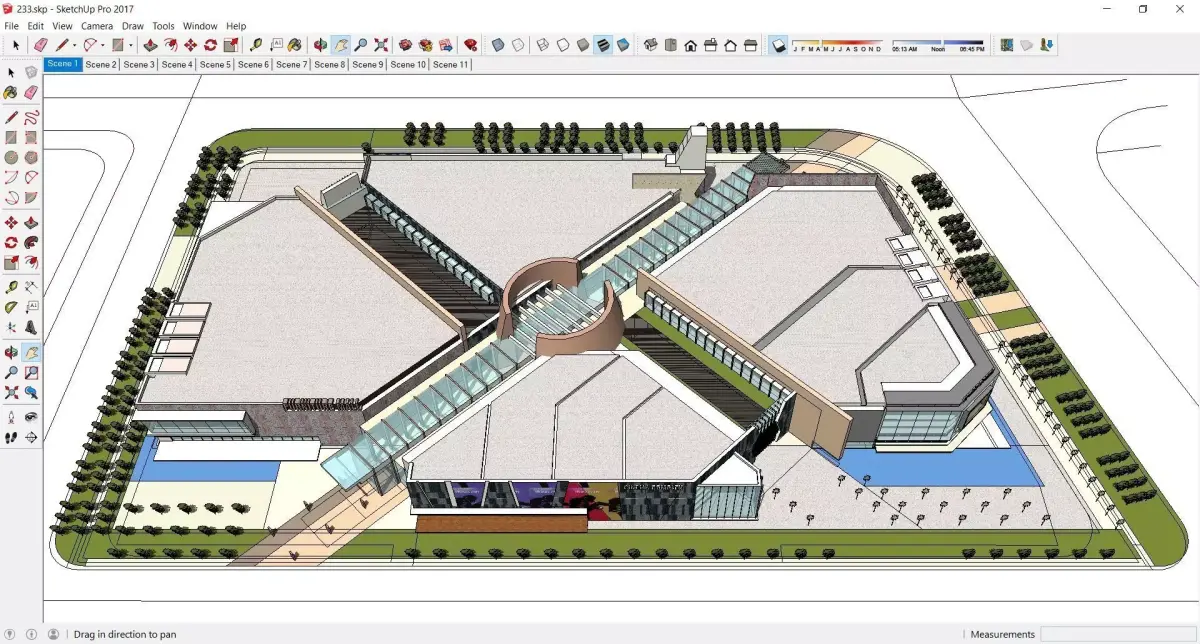The height and width of the screenshot is (644, 1200).
Task: Switch to Iso view
Action: (x=650, y=45)
